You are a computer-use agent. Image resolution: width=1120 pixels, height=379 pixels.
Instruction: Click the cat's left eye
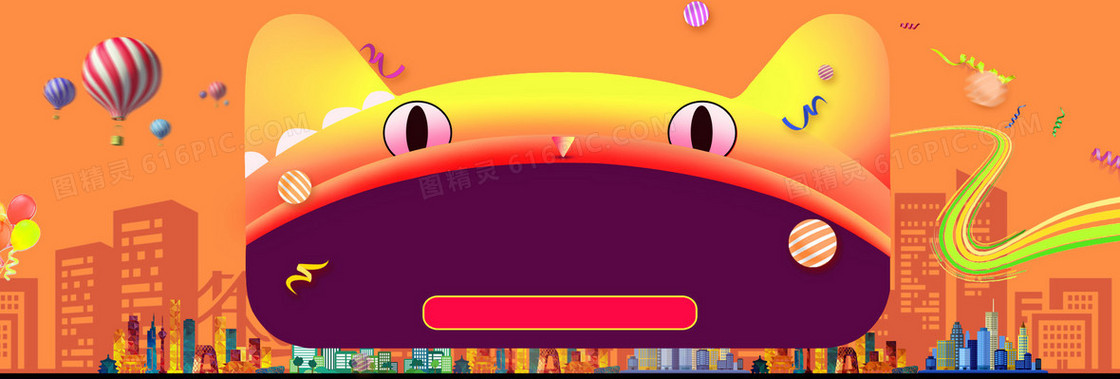pos(417,128)
